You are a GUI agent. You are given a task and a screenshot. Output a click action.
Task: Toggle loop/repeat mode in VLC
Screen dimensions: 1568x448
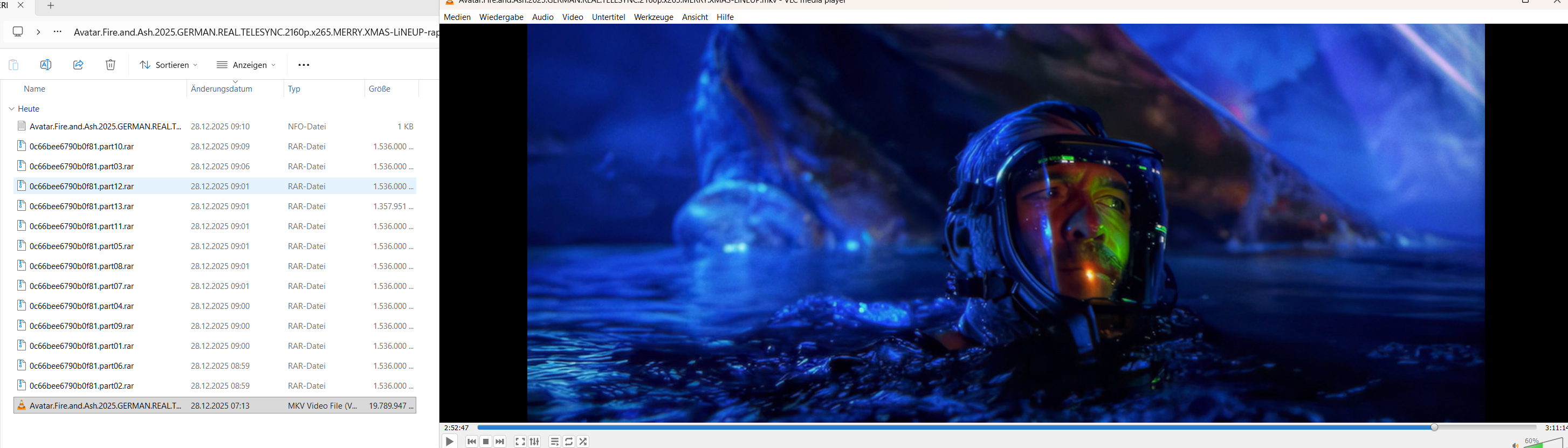568,442
